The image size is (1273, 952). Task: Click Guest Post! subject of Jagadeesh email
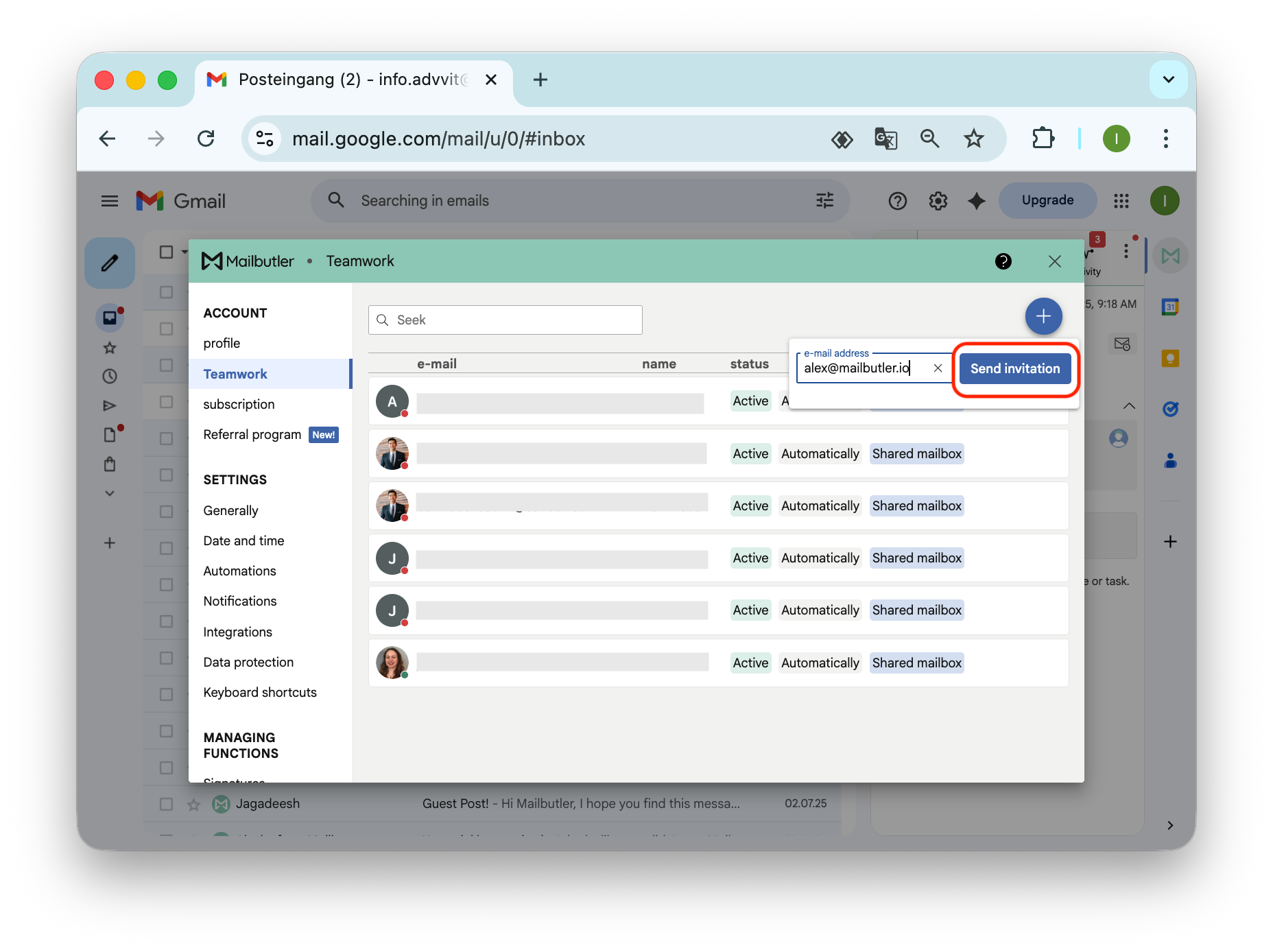point(455,804)
